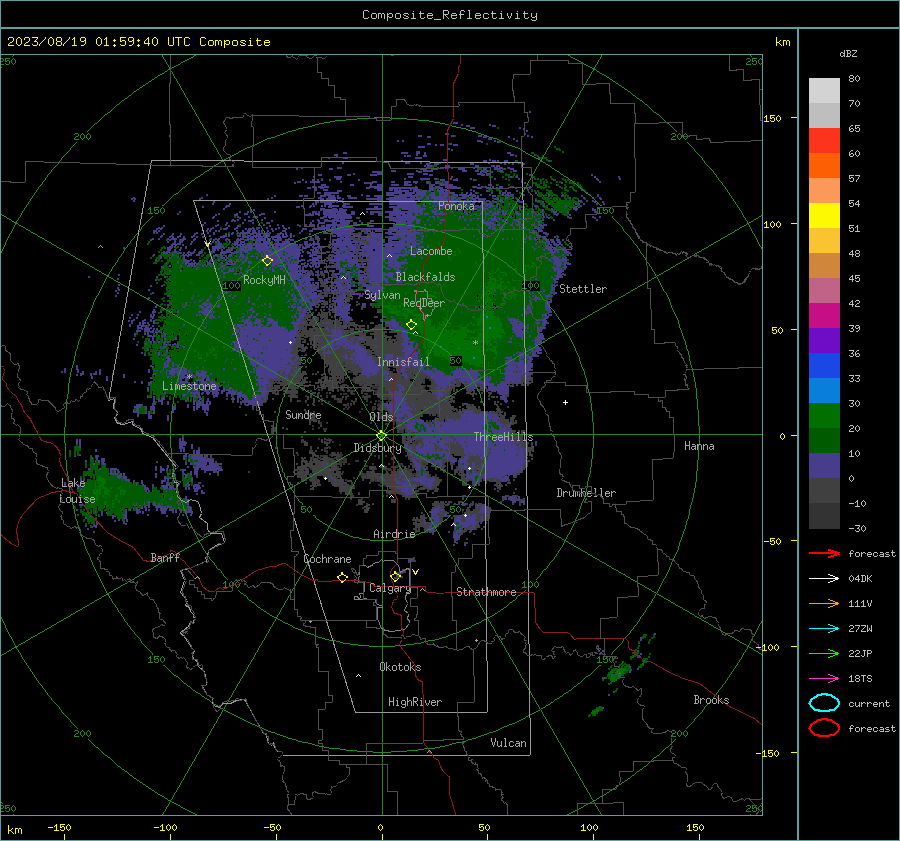The image size is (900, 841).
Task: Pick the green 22JP arrow symbol
Action: [824, 653]
